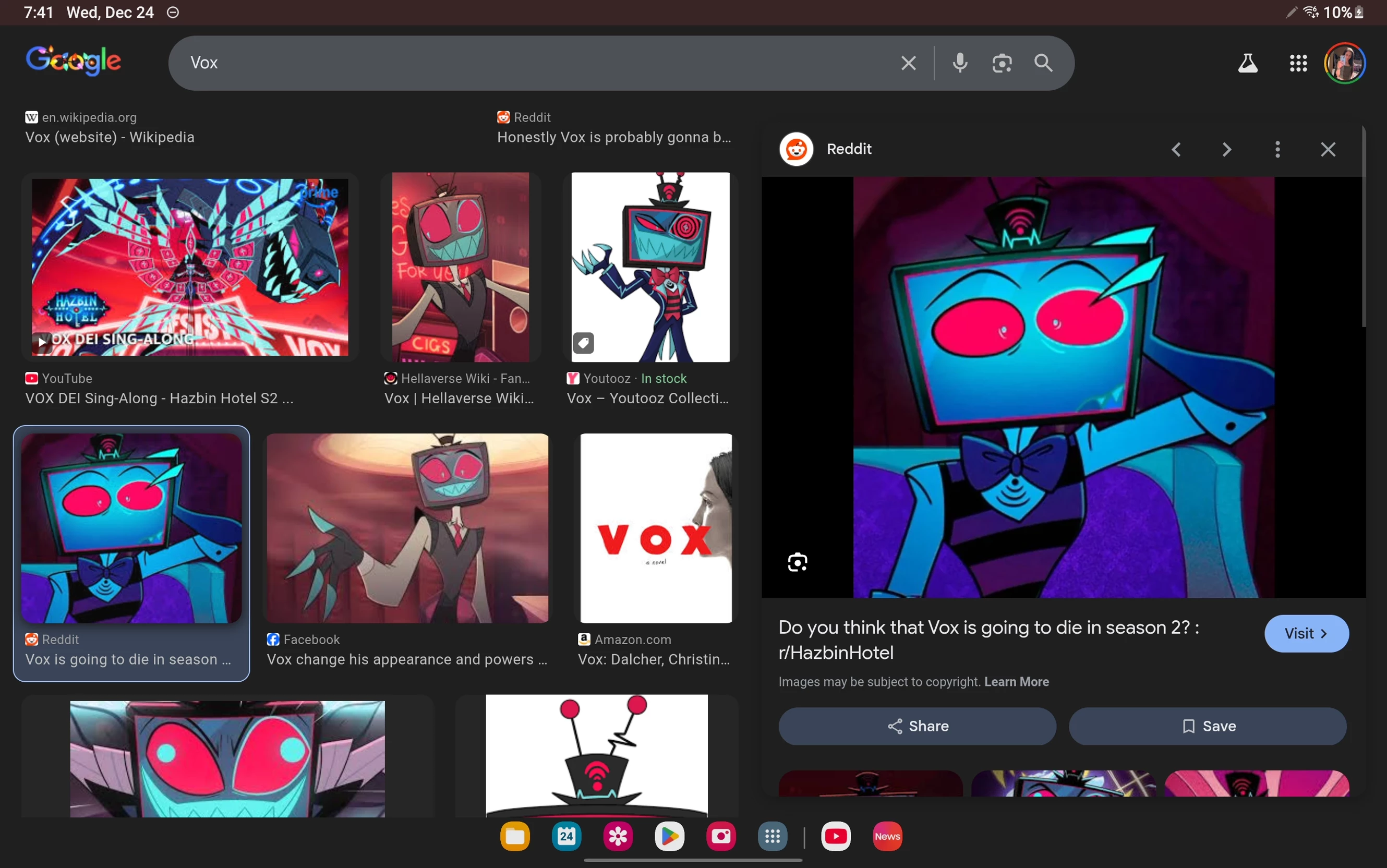Save the image to collections
Screen dimensions: 1387x868
click(x=1208, y=726)
